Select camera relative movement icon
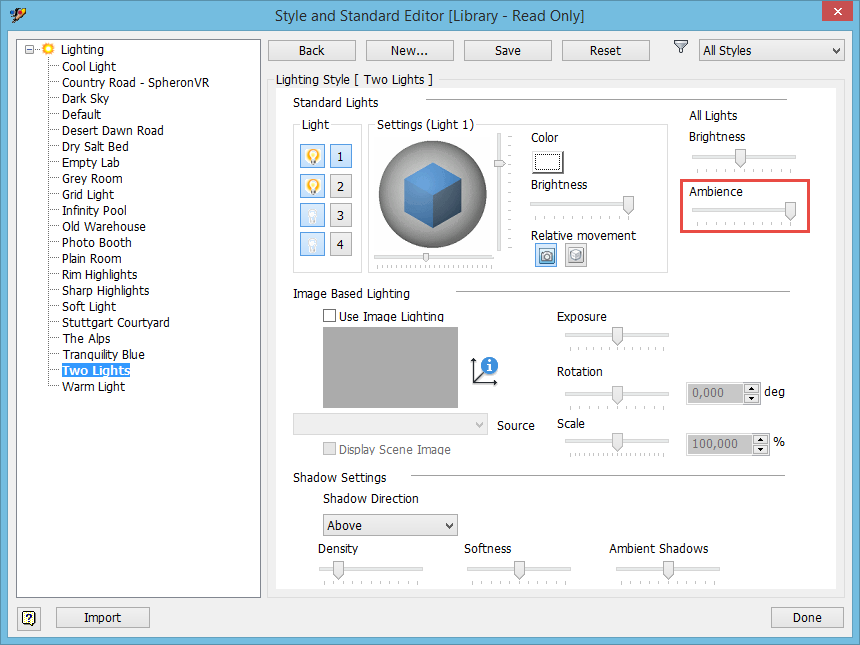 click(546, 256)
